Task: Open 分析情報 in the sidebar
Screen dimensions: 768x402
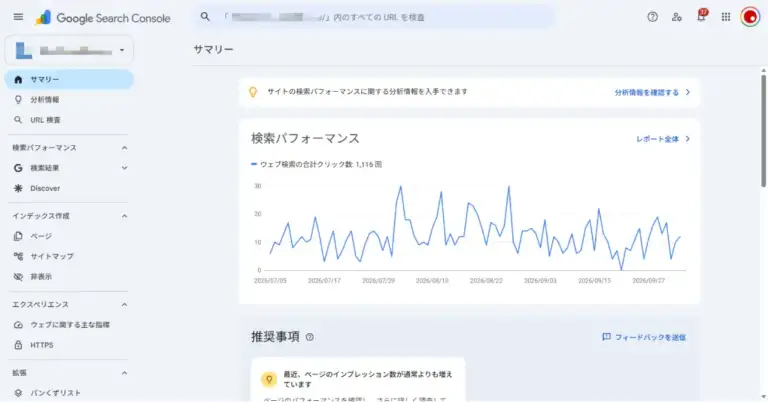Action: click(x=69, y=99)
